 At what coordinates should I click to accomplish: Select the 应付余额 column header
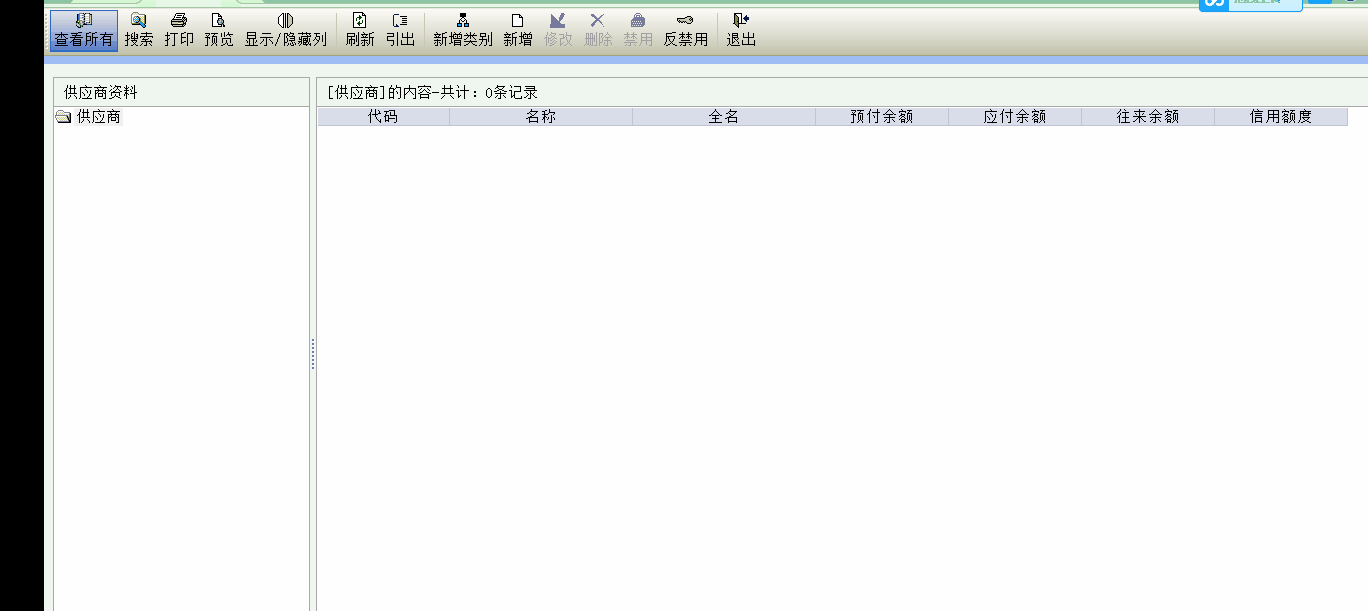[x=1015, y=117]
